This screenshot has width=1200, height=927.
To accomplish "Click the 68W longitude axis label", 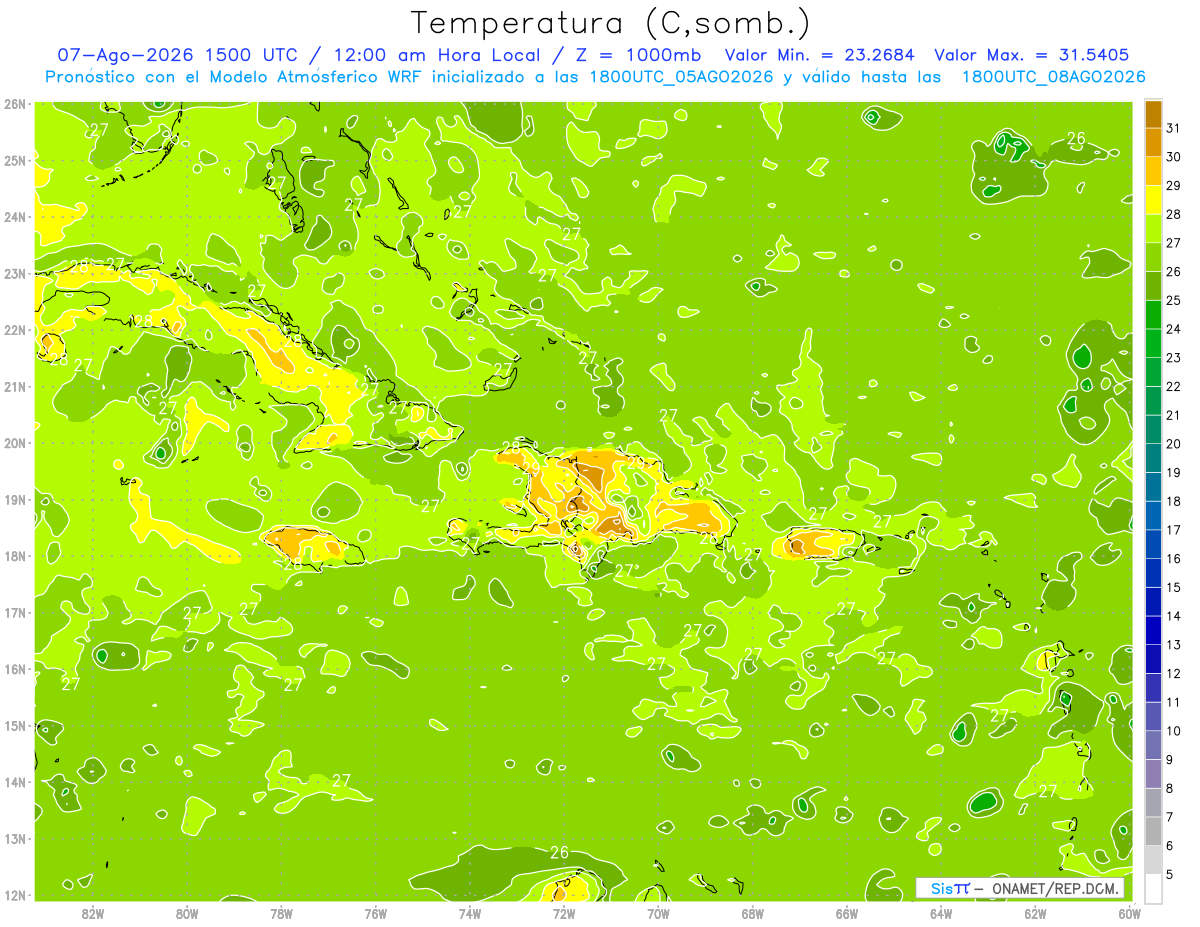I will [x=753, y=913].
